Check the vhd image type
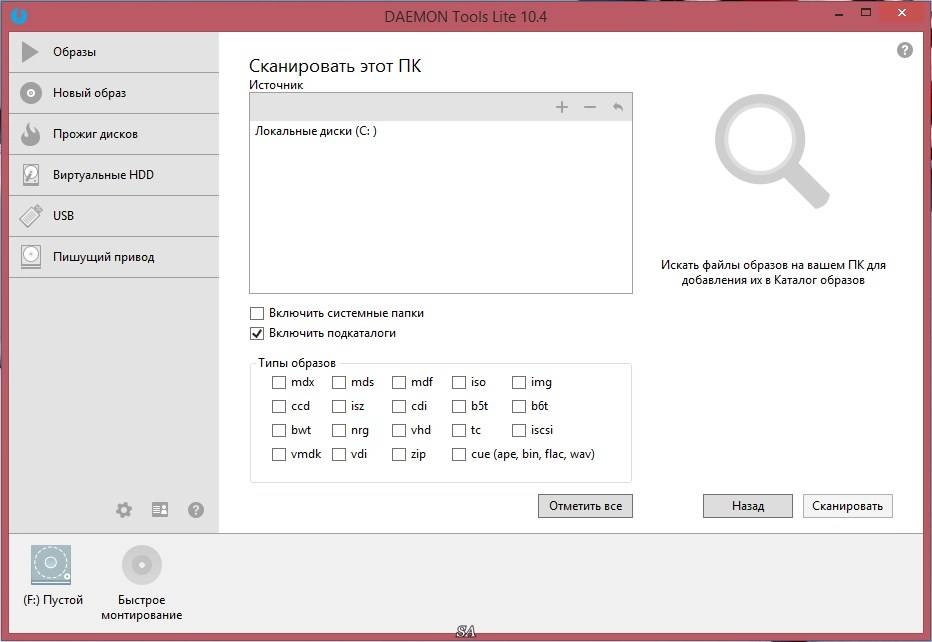Image resolution: width=932 pixels, height=642 pixels. click(399, 430)
